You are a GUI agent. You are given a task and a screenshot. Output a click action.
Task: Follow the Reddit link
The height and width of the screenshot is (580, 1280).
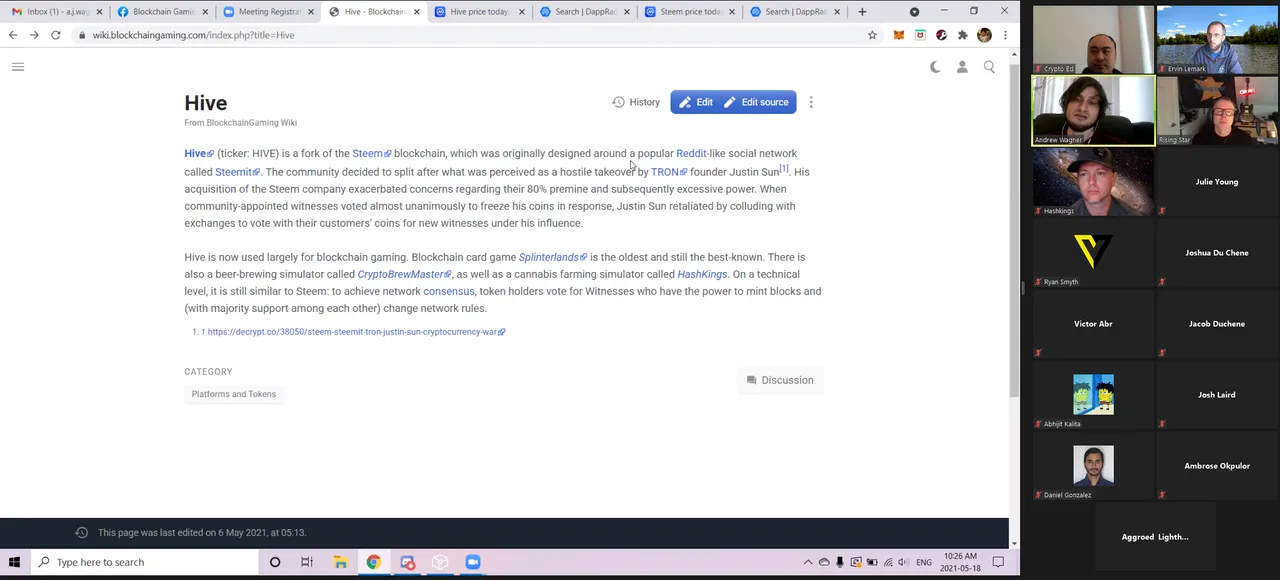pyautogui.click(x=691, y=154)
